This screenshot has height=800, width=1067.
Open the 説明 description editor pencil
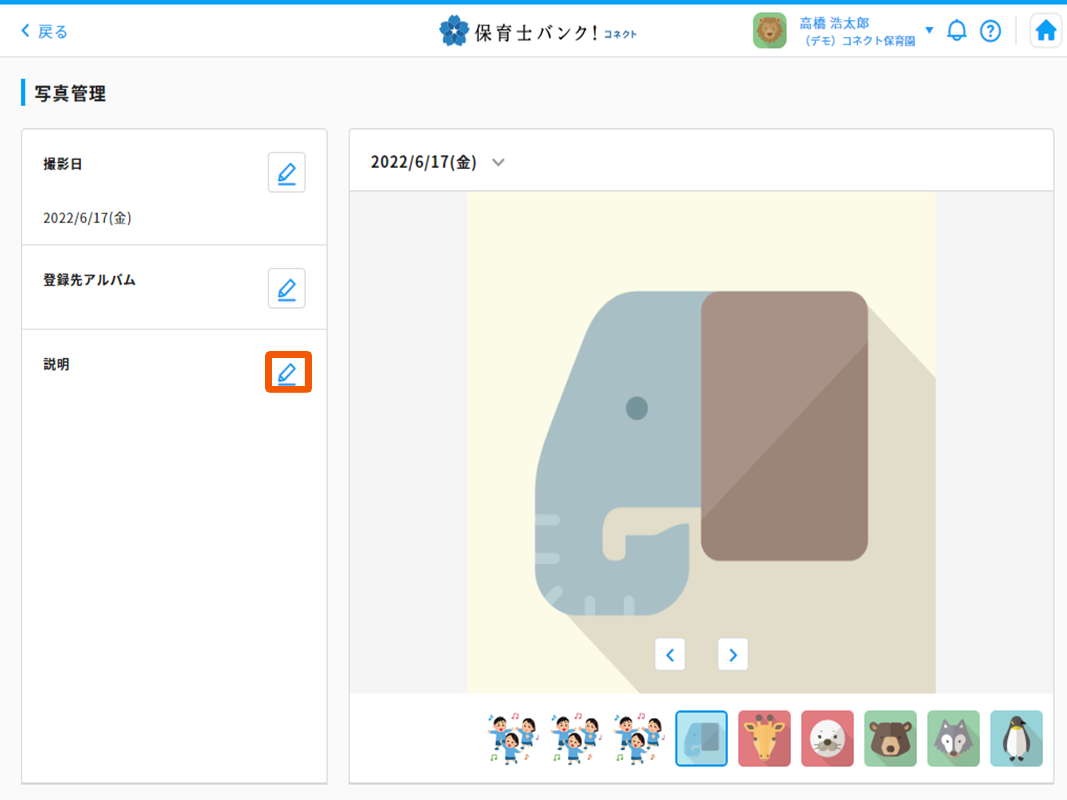pos(287,372)
